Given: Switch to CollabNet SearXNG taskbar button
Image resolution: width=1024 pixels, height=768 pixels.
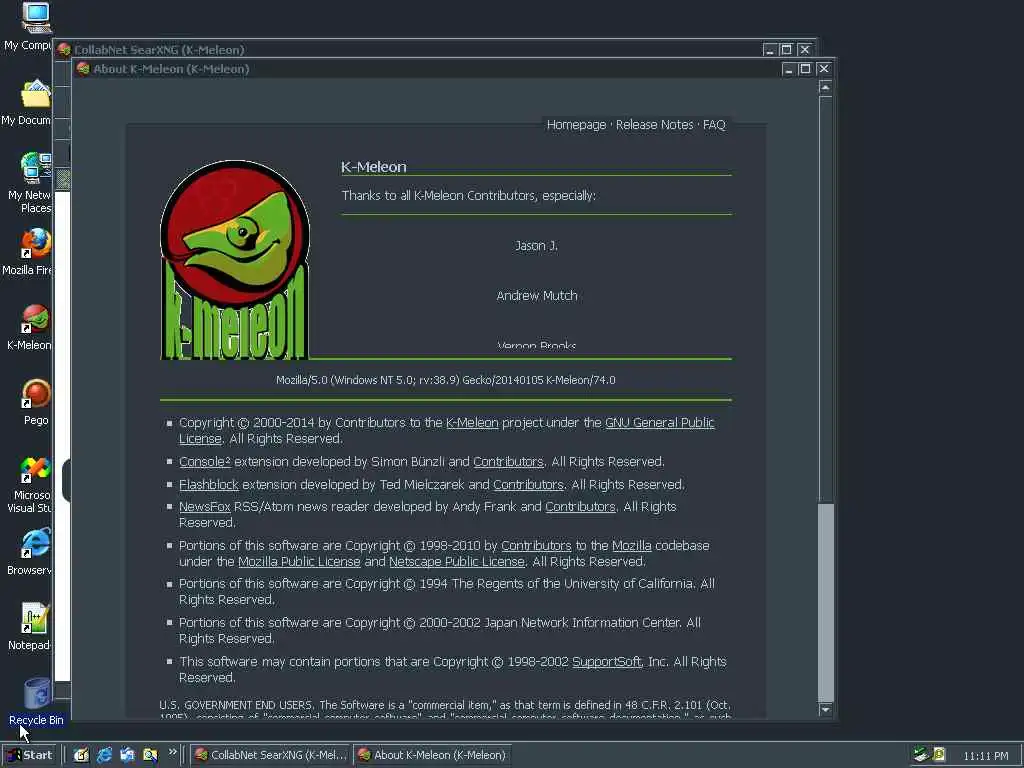Looking at the screenshot, I should coord(271,755).
